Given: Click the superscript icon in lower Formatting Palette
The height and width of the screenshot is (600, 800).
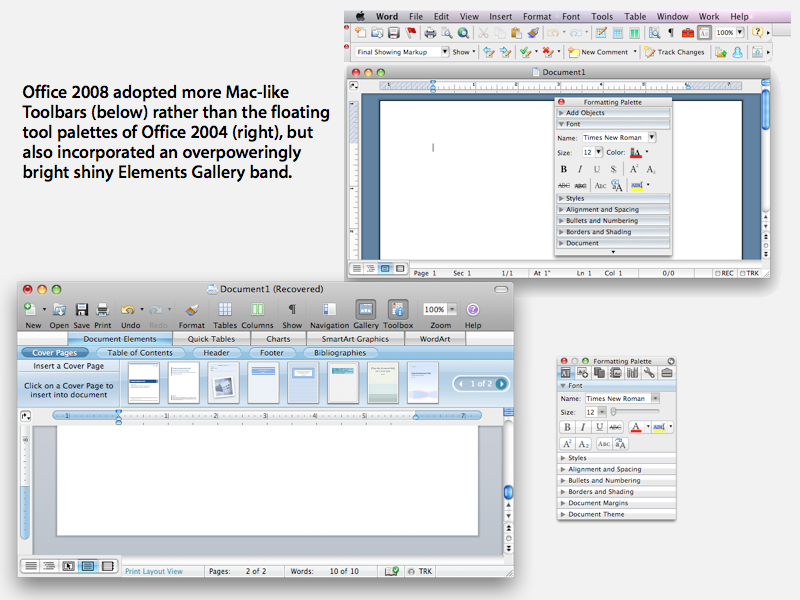Looking at the screenshot, I should [x=567, y=444].
